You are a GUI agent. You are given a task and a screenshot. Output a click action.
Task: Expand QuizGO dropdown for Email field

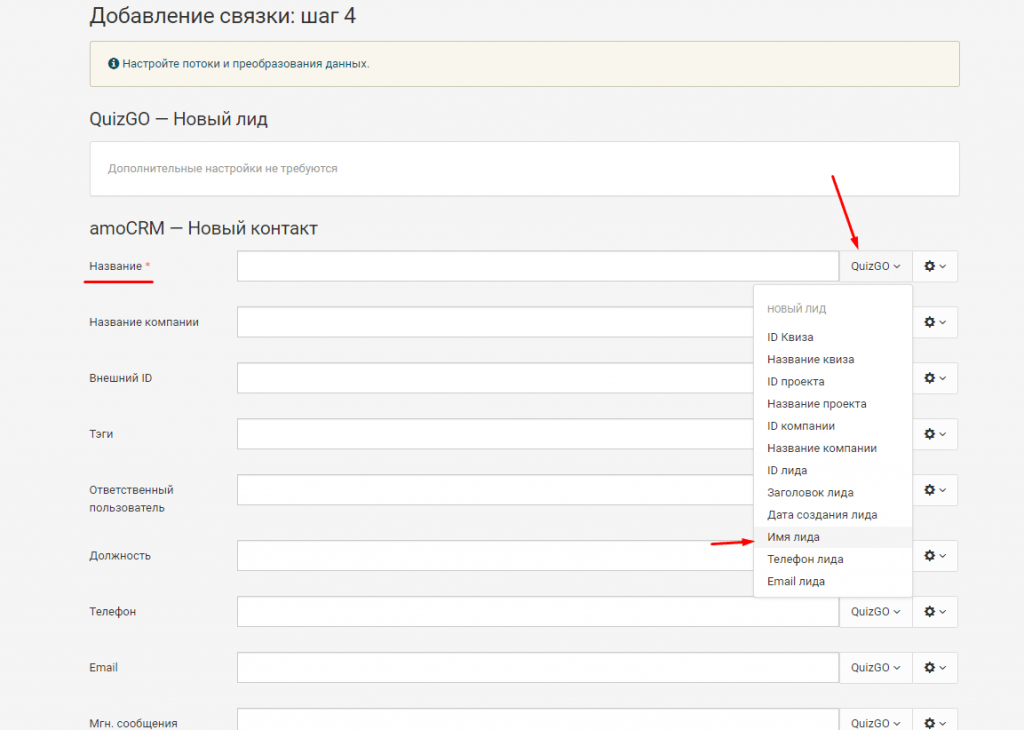[x=875, y=668]
